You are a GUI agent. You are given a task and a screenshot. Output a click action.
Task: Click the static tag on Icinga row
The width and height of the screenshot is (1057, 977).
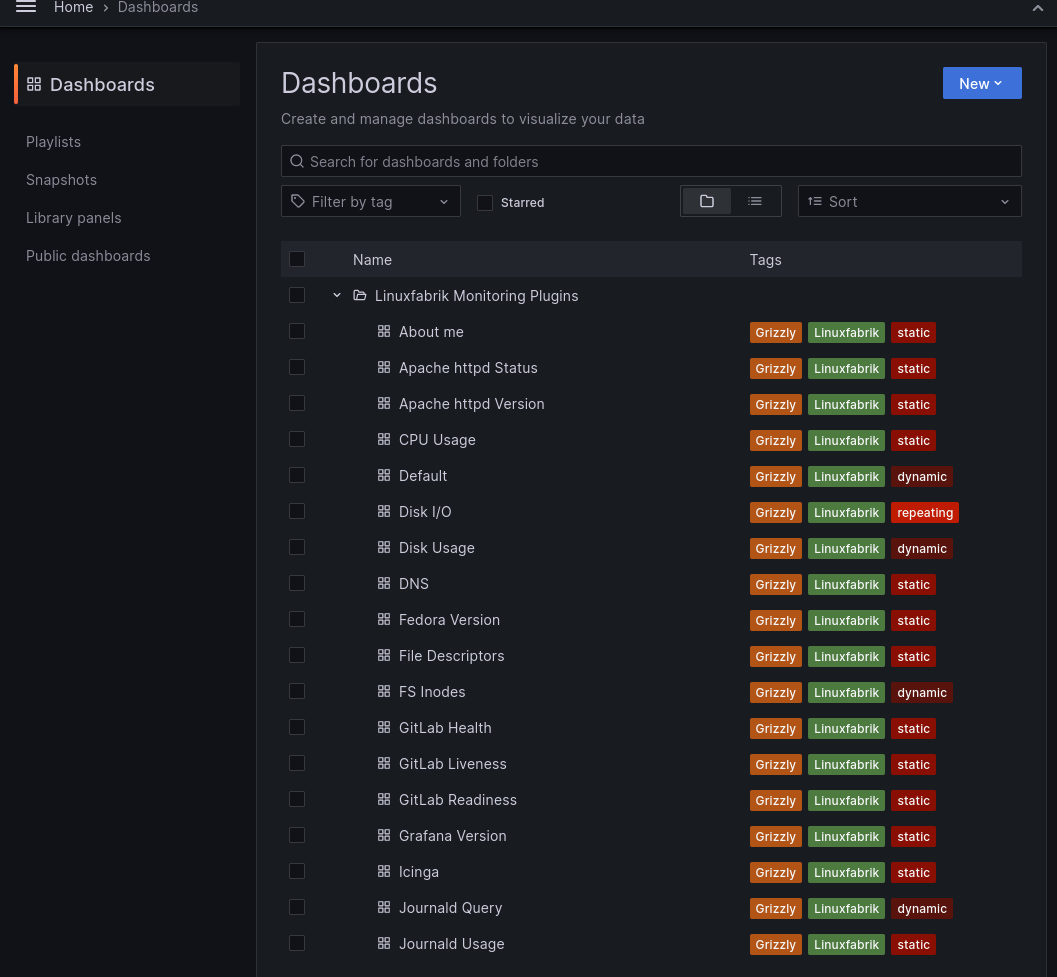913,872
